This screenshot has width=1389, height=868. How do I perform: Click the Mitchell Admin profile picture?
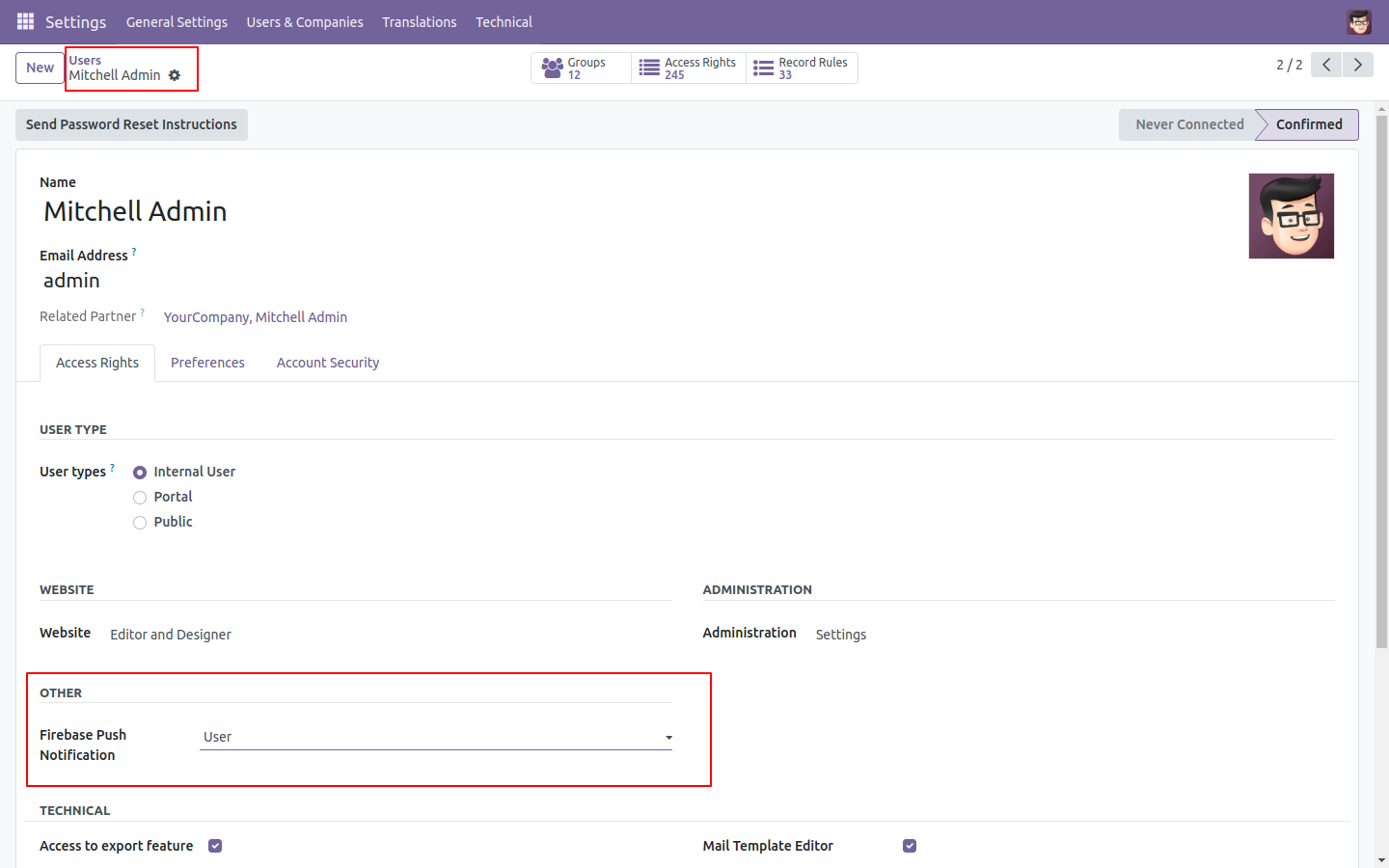click(x=1291, y=216)
